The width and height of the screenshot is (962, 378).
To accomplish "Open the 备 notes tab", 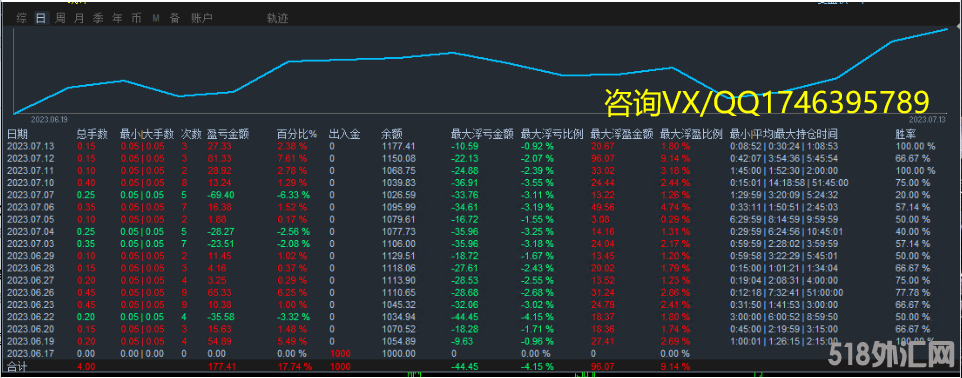I will click(175, 18).
